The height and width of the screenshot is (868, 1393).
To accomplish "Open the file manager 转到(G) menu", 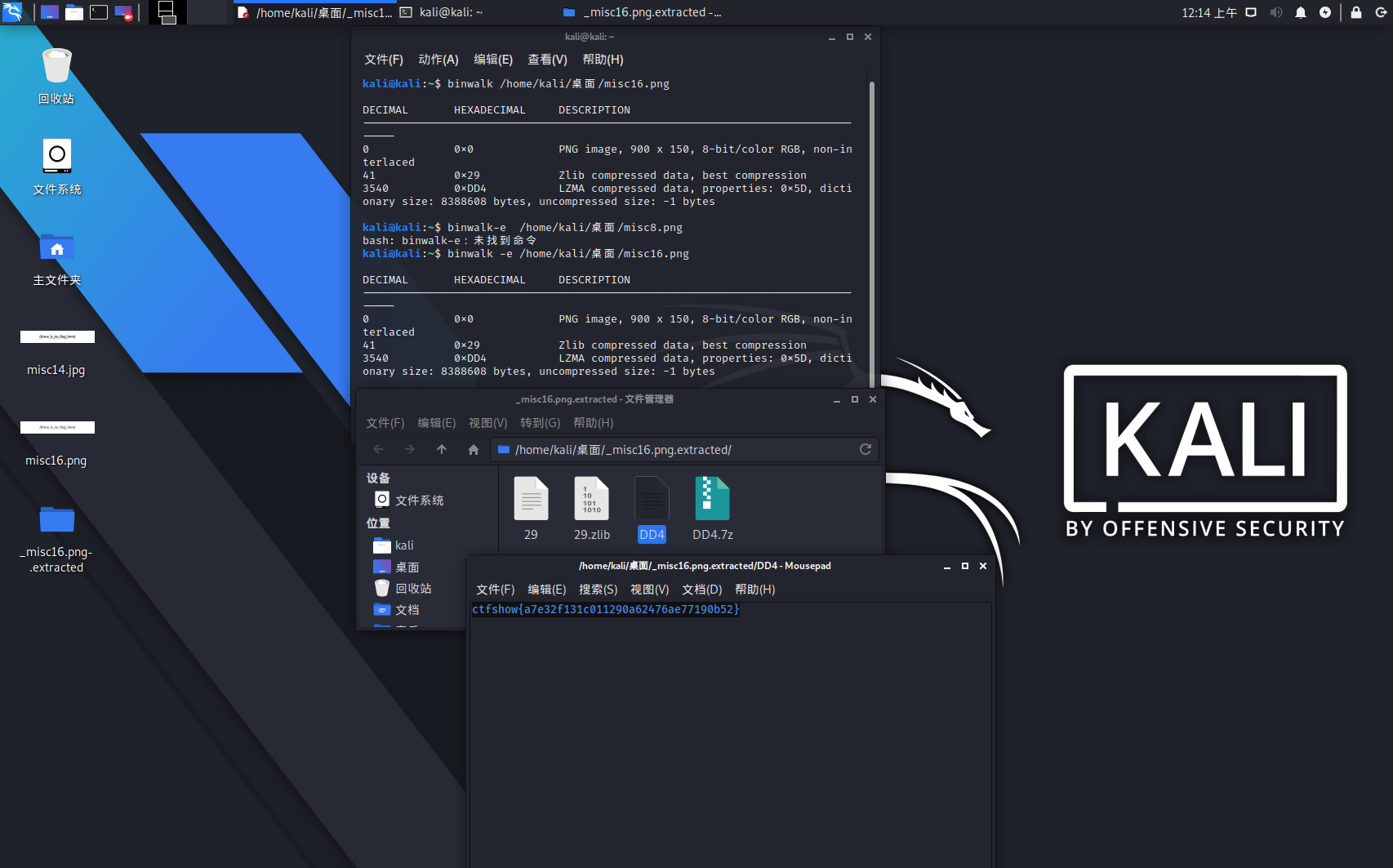I will pyautogui.click(x=541, y=423).
